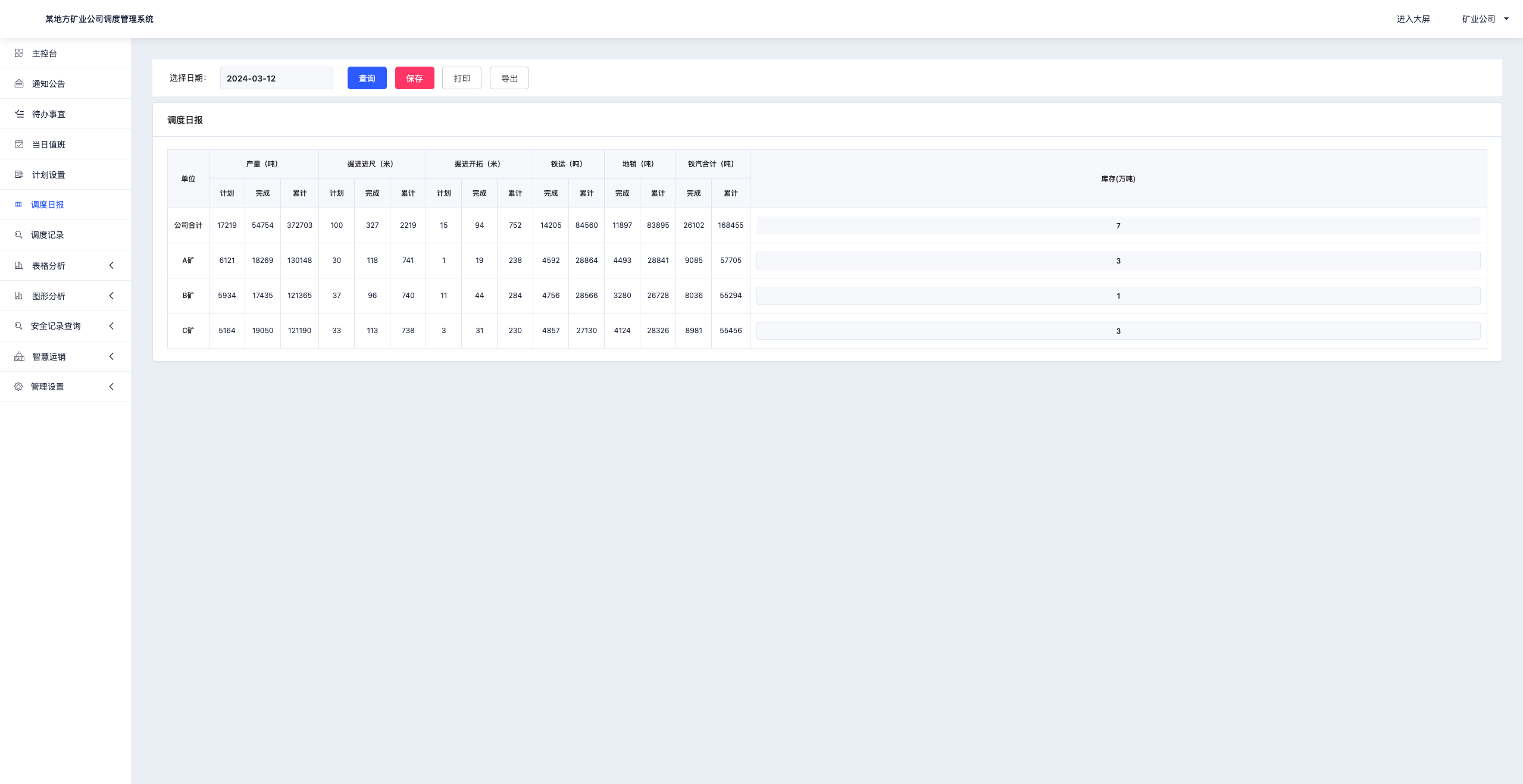The image size is (1523, 784).
Task: Click the 单位 column header
Action: pyautogui.click(x=188, y=179)
